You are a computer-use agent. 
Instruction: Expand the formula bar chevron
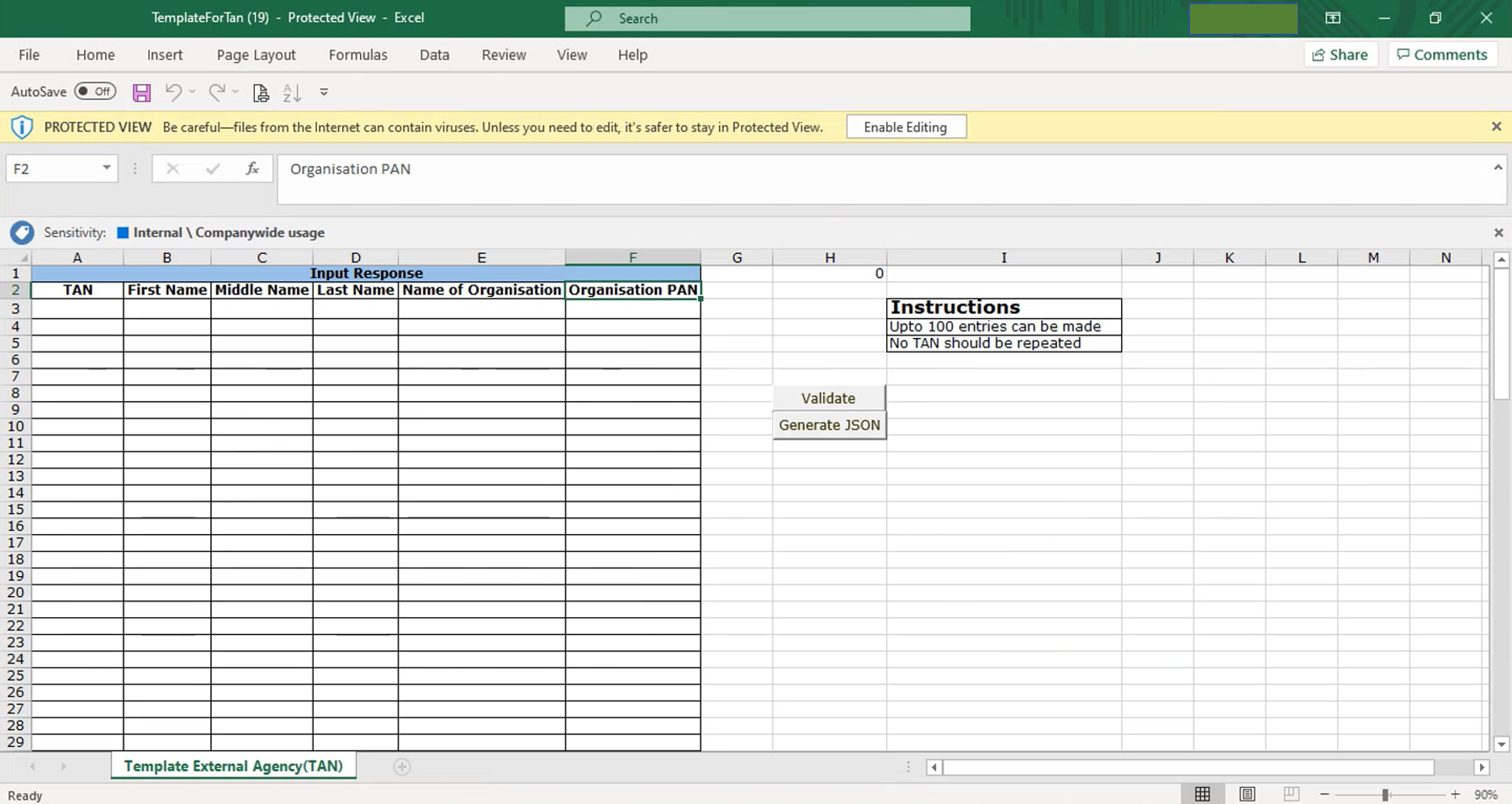(x=1498, y=168)
